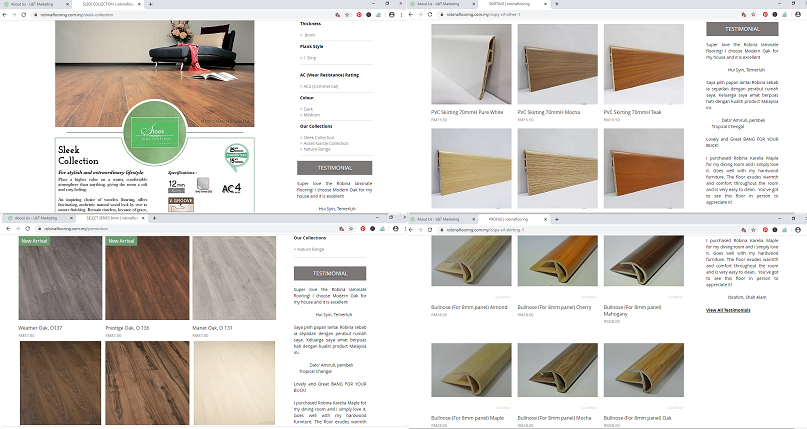The width and height of the screenshot is (807, 429).
Task: Reload the Skirting page
Action: tap(430, 14)
